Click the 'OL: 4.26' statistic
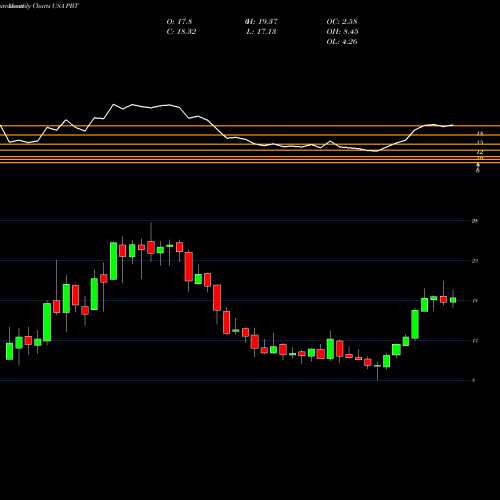Viewport: 500px width, 500px height. 342,42
